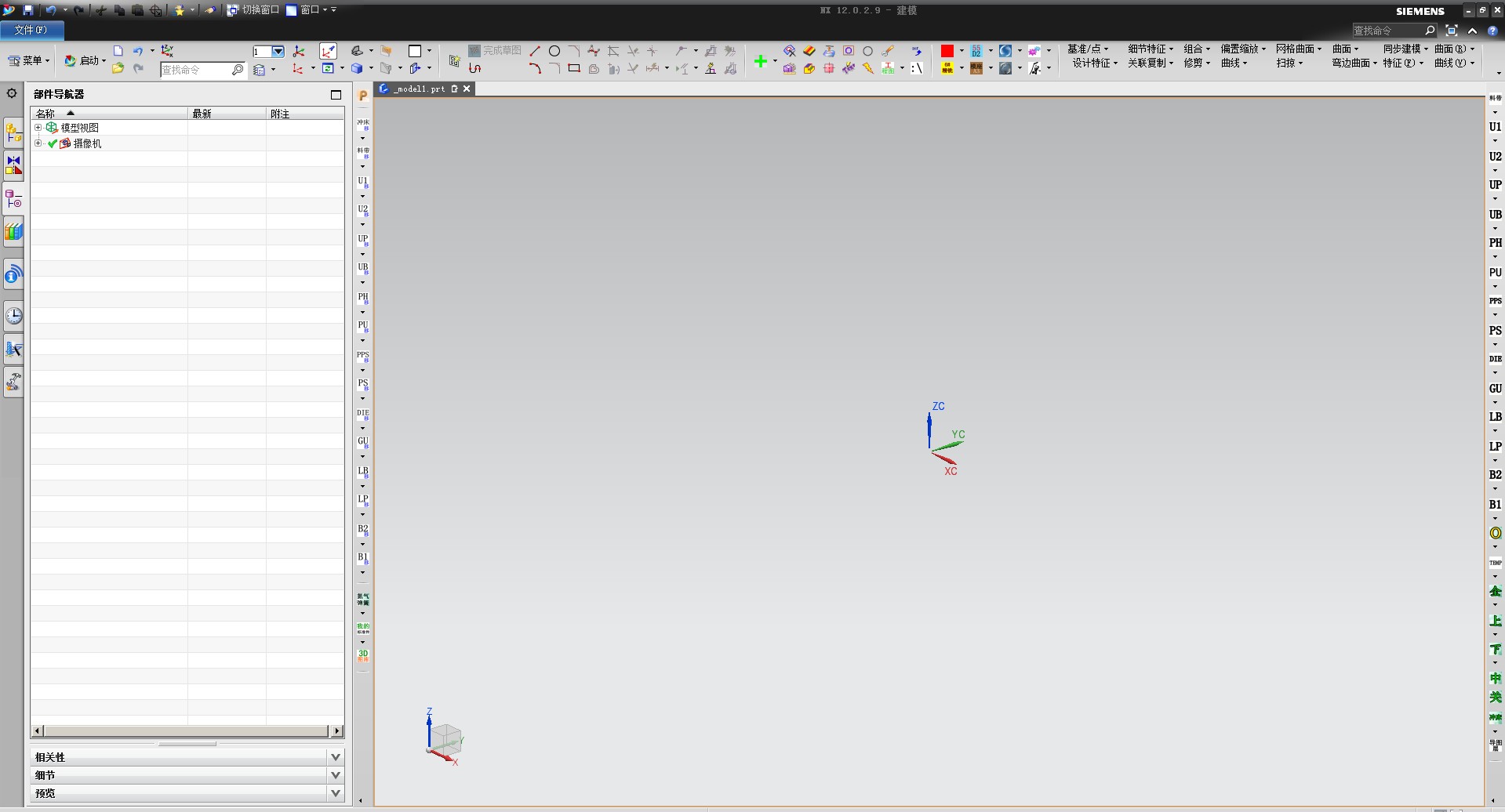Screen dimensions: 1505x812
Task: Click the U1 button in left vertical toolbar
Action: [362, 181]
